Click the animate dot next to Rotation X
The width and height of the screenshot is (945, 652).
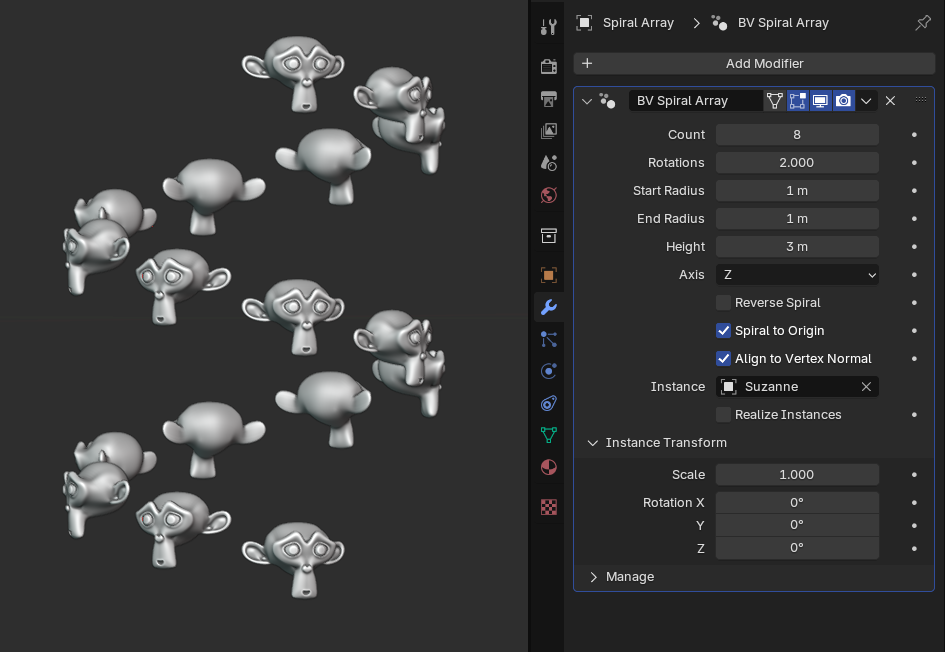click(x=914, y=503)
